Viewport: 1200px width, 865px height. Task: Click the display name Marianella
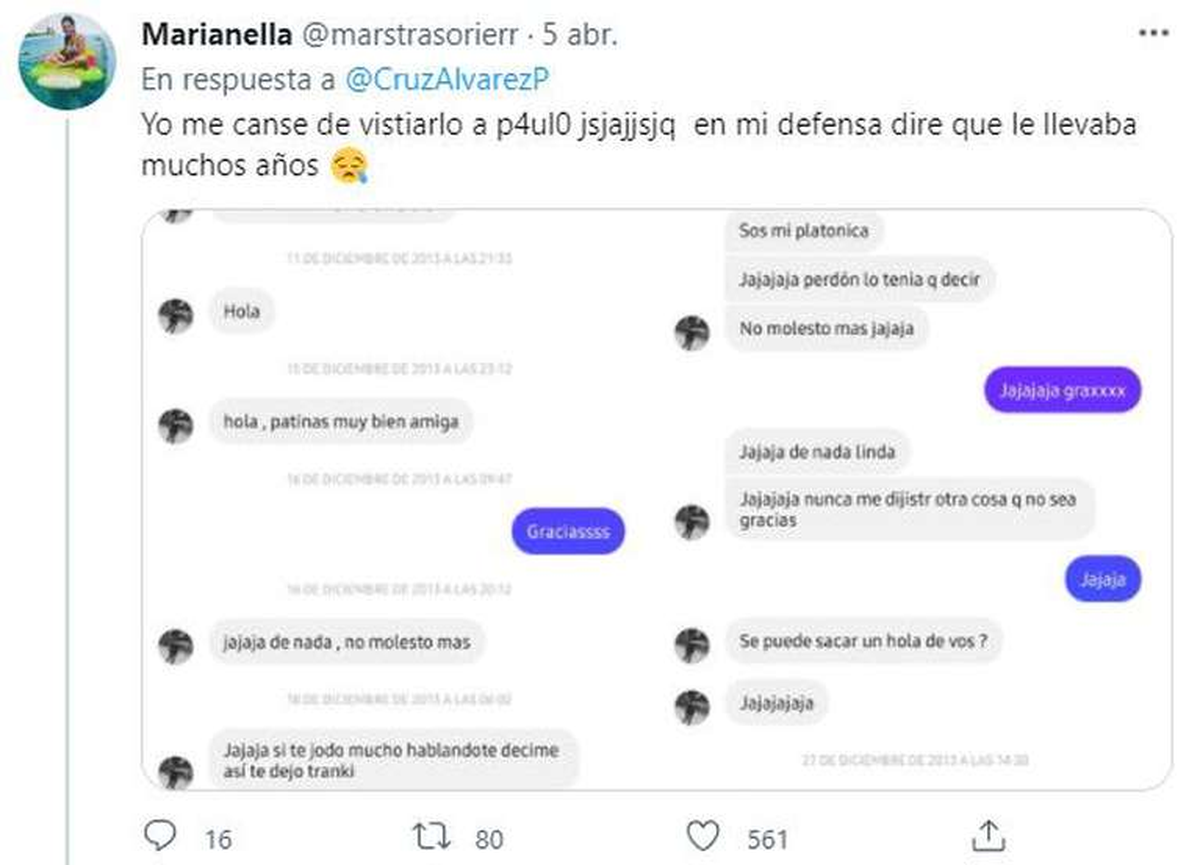pyautogui.click(x=217, y=34)
